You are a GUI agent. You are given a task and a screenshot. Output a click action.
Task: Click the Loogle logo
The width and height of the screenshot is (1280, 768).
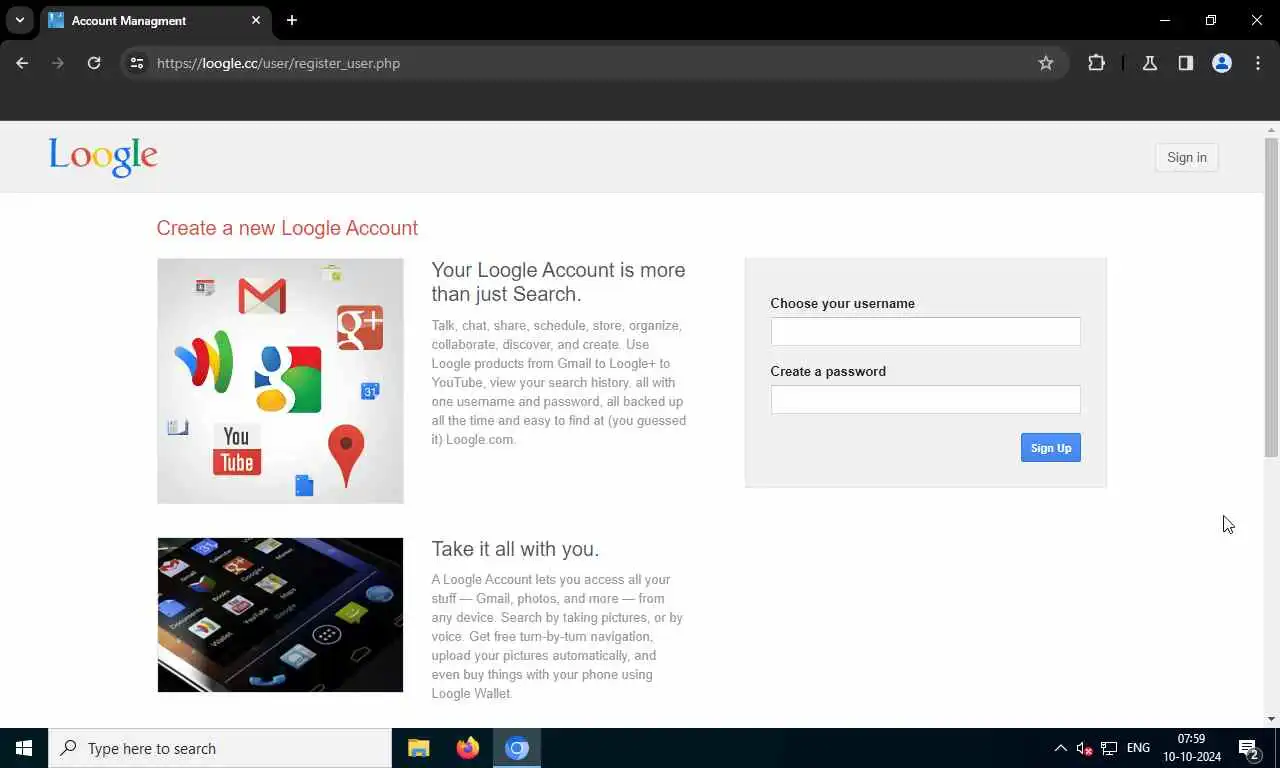pyautogui.click(x=103, y=157)
